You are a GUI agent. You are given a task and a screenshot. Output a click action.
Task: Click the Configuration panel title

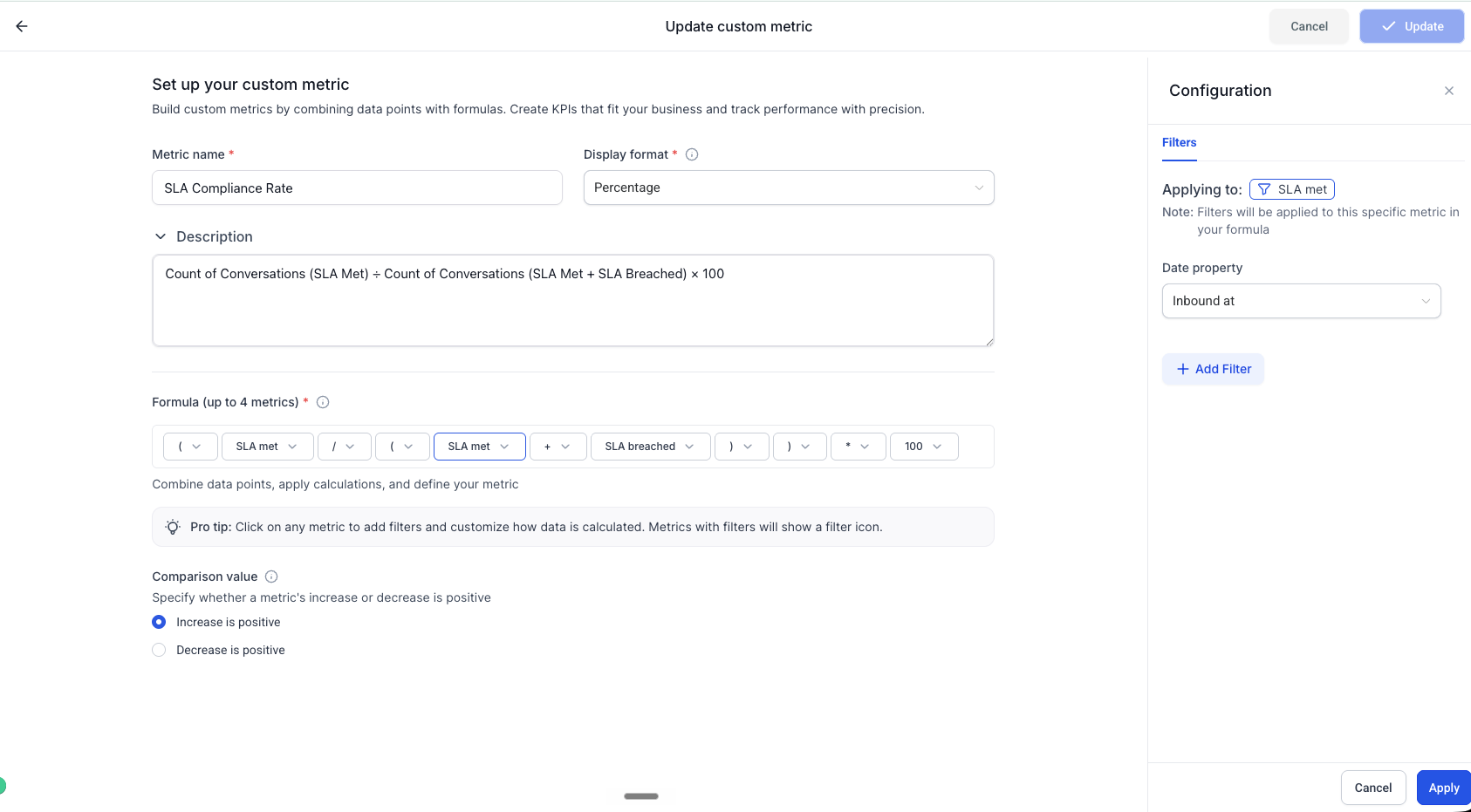[x=1220, y=91]
